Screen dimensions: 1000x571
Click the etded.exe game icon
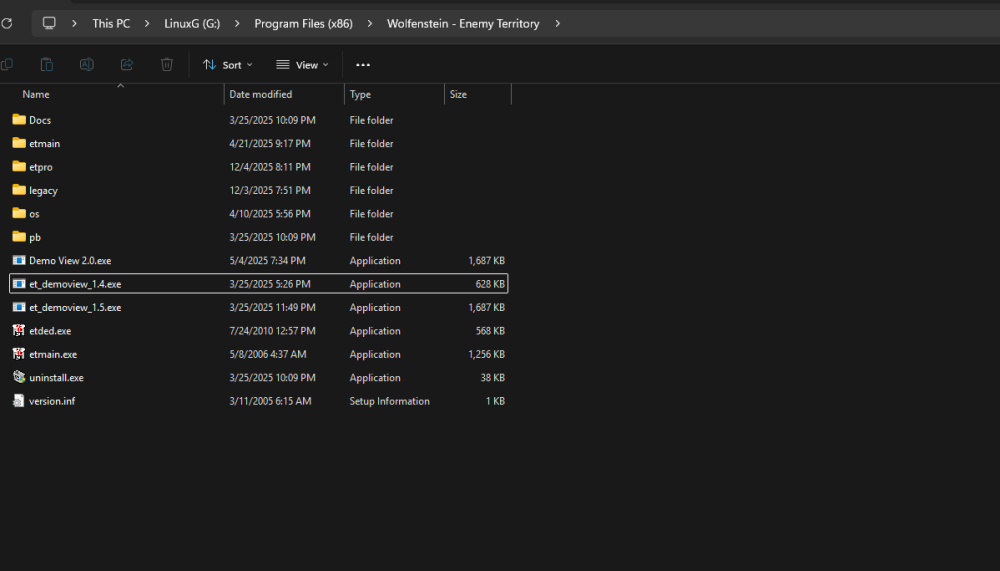[x=19, y=330]
